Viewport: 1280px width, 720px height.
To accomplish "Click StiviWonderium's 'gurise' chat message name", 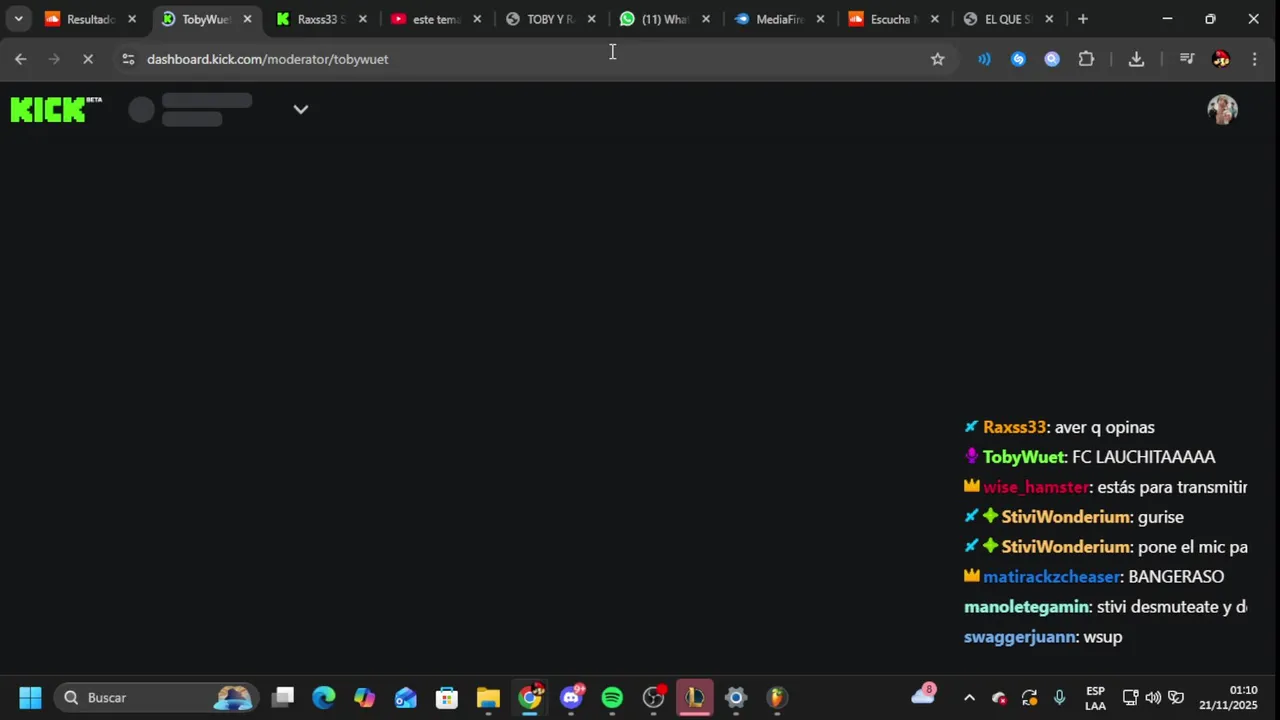I will click(1066, 517).
